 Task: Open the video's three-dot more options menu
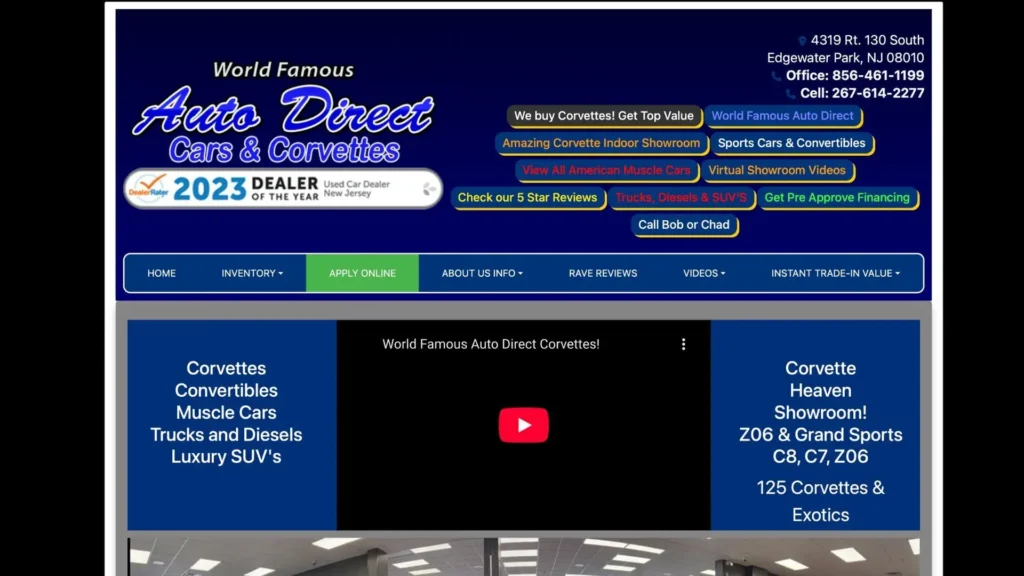pos(683,344)
